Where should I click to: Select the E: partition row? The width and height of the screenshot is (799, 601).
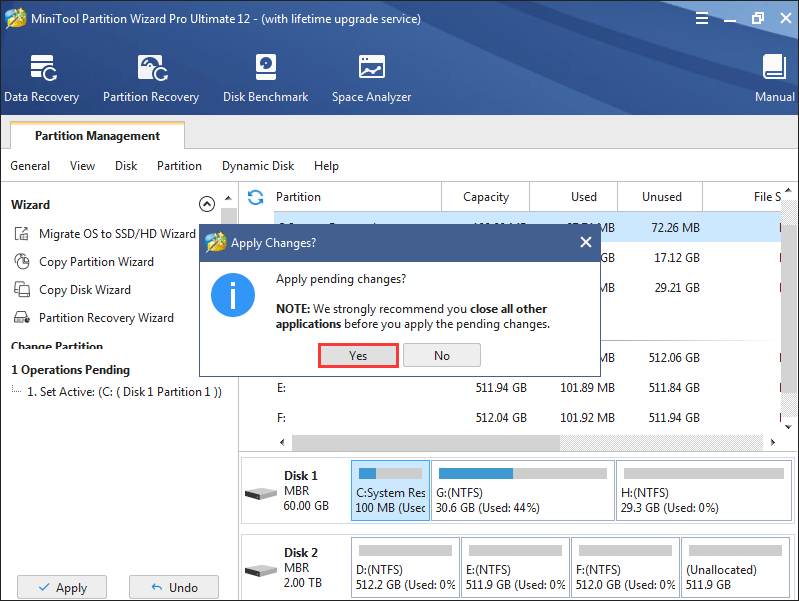click(527, 388)
